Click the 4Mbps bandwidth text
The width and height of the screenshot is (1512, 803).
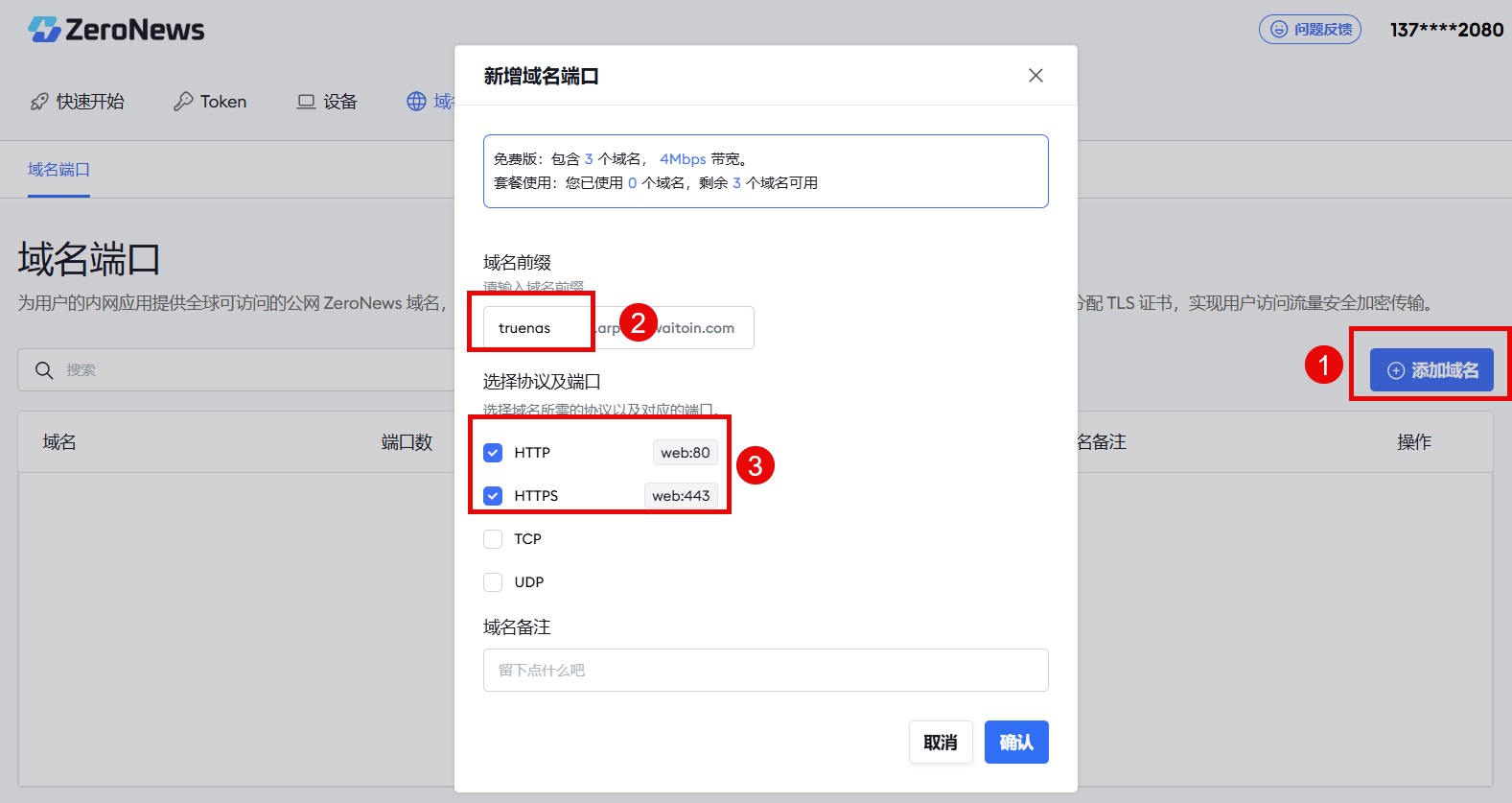(683, 159)
